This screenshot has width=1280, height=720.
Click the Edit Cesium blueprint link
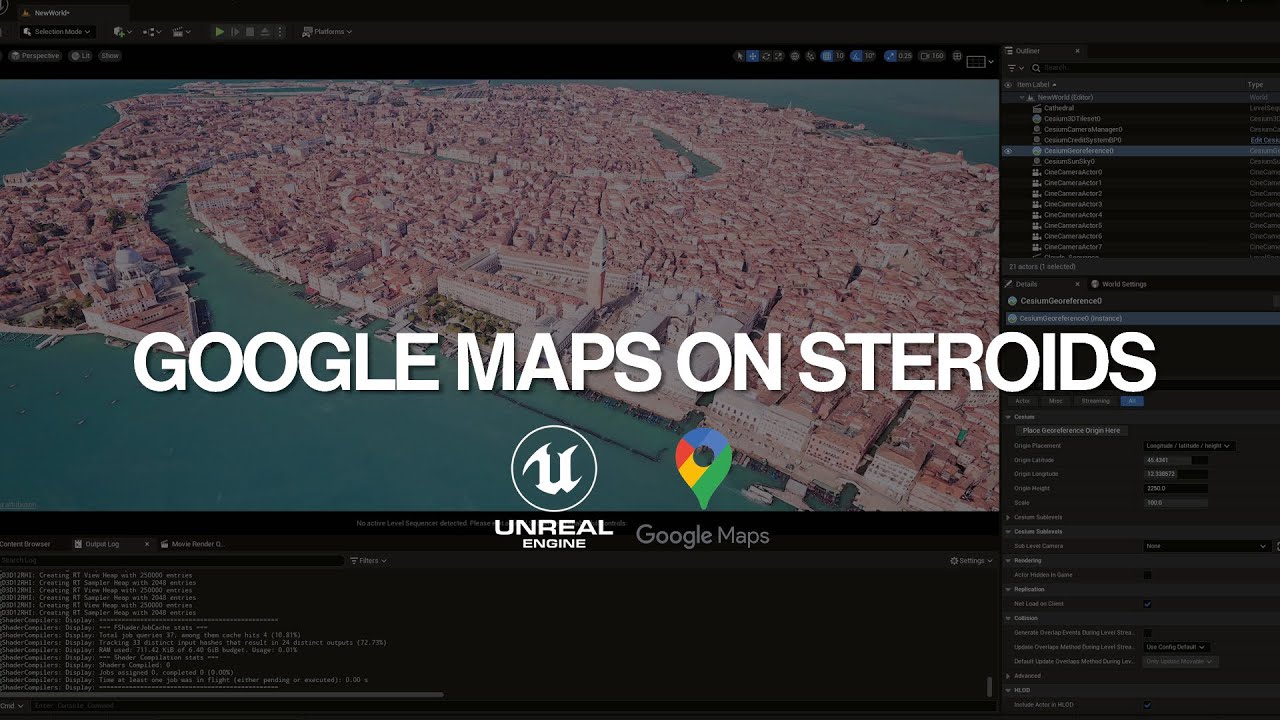(x=1265, y=140)
